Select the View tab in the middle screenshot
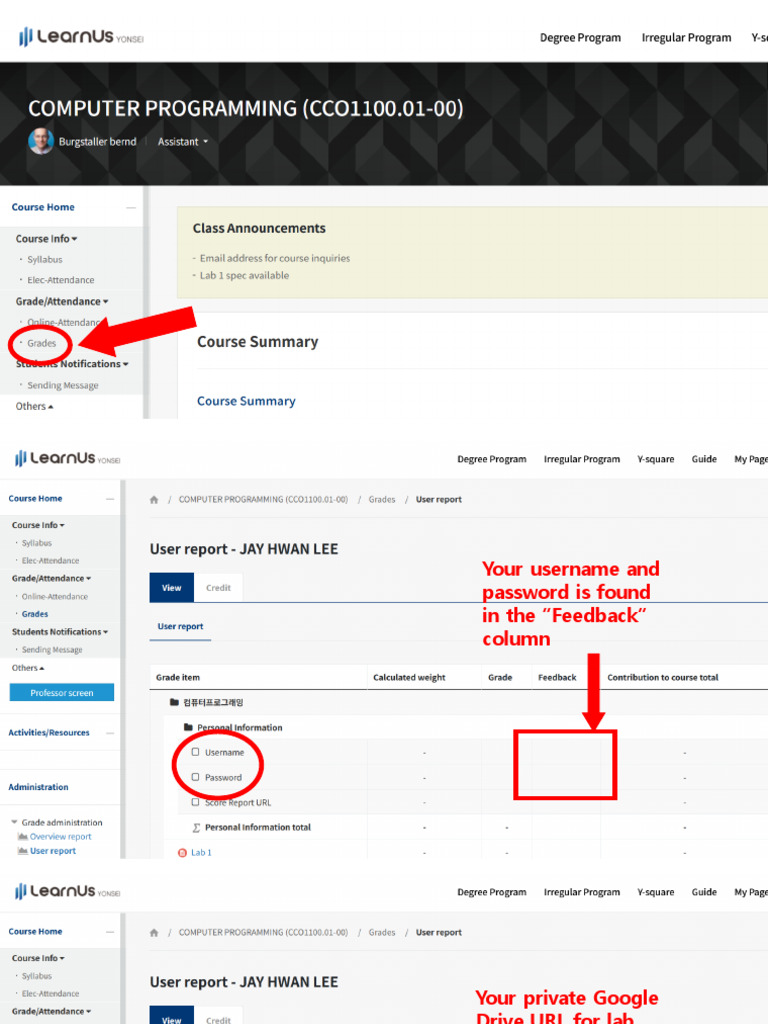 [172, 588]
